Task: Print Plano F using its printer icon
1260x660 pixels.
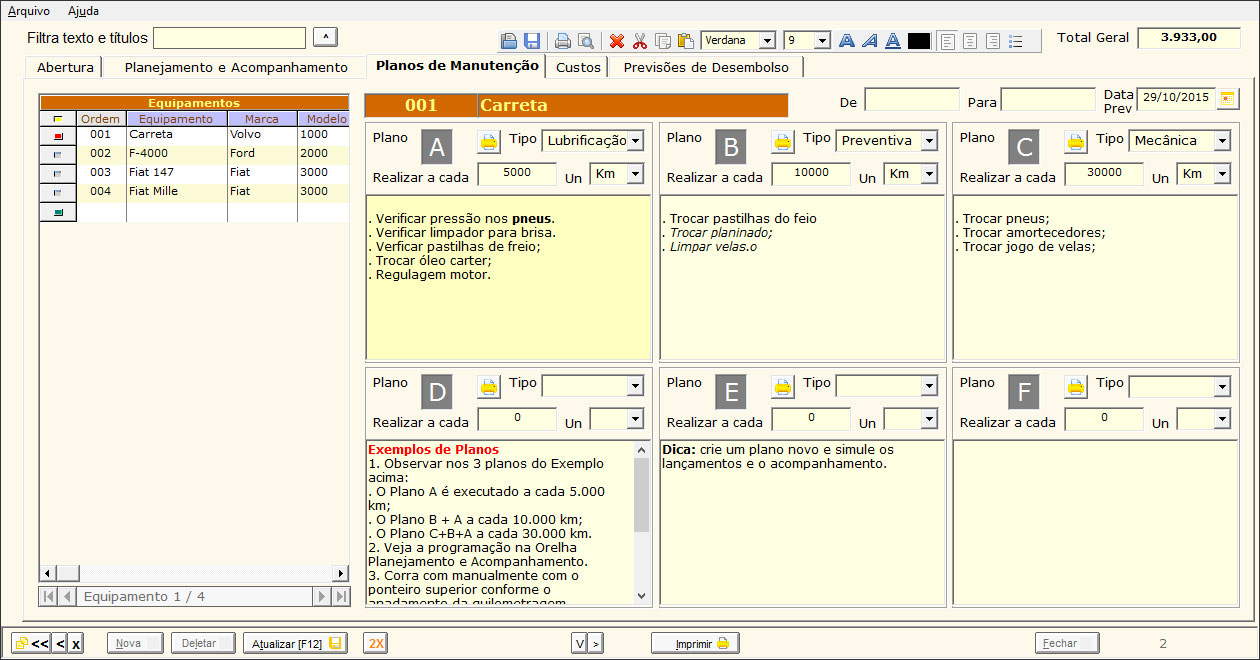Action: pos(1076,386)
